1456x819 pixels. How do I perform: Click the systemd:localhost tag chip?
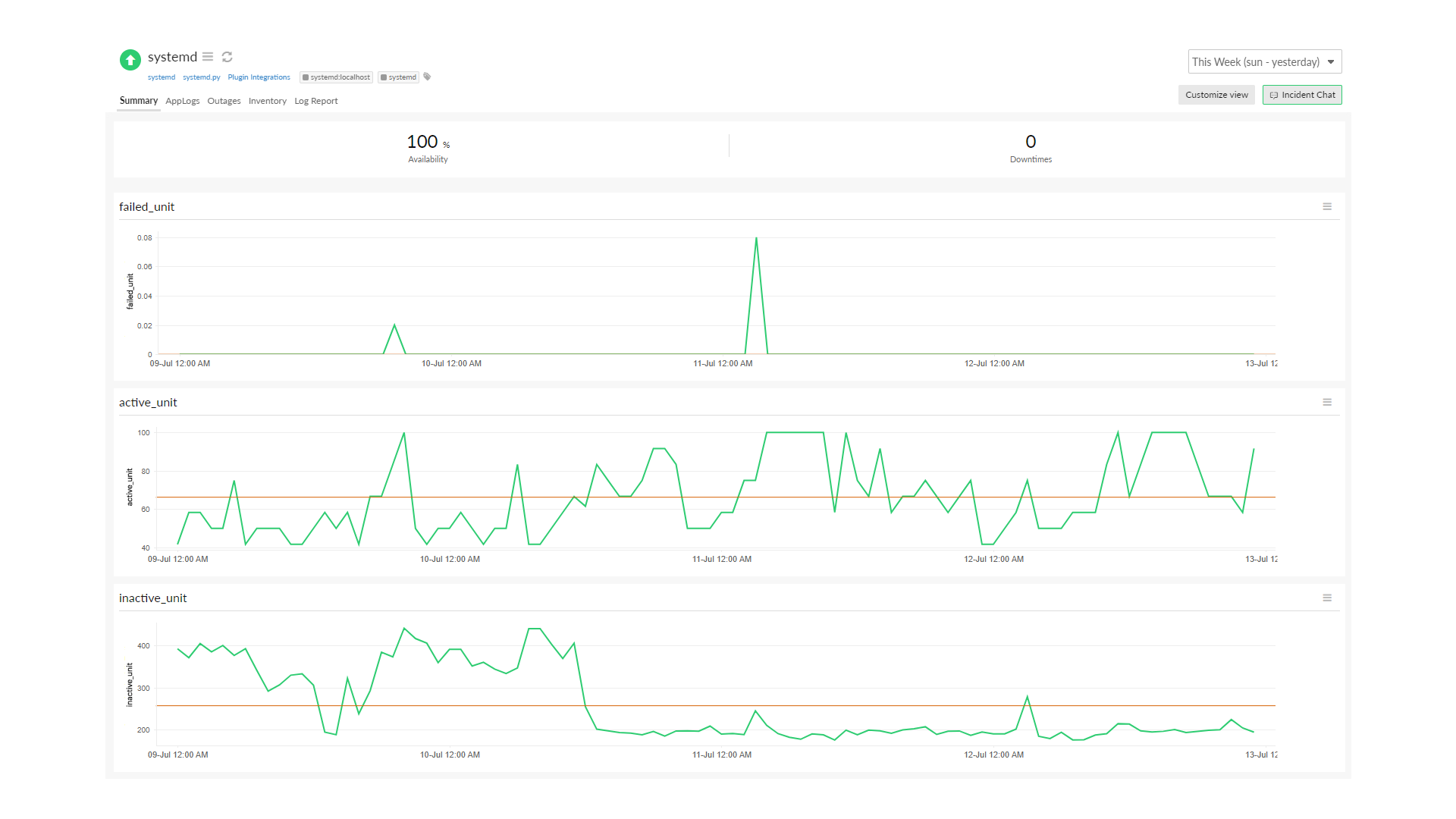click(x=337, y=77)
